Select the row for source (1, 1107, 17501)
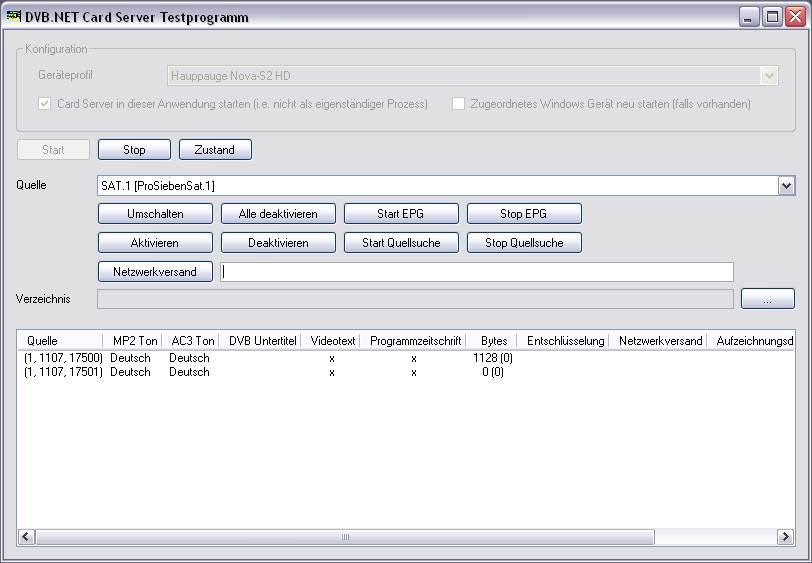Screen dimensions: 812x563 pyautogui.click(x=64, y=372)
